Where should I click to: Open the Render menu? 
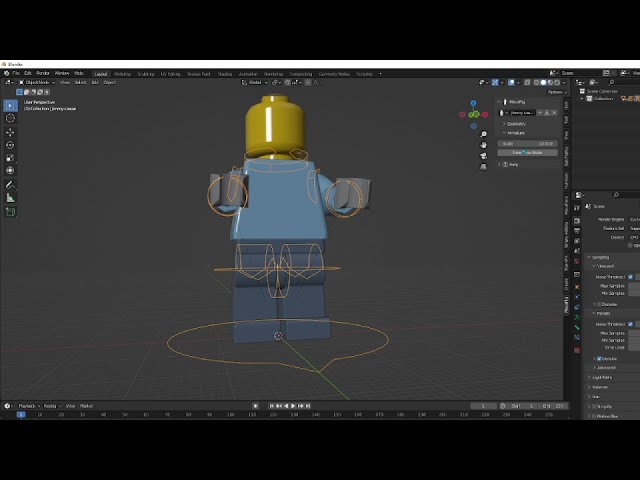43,73
